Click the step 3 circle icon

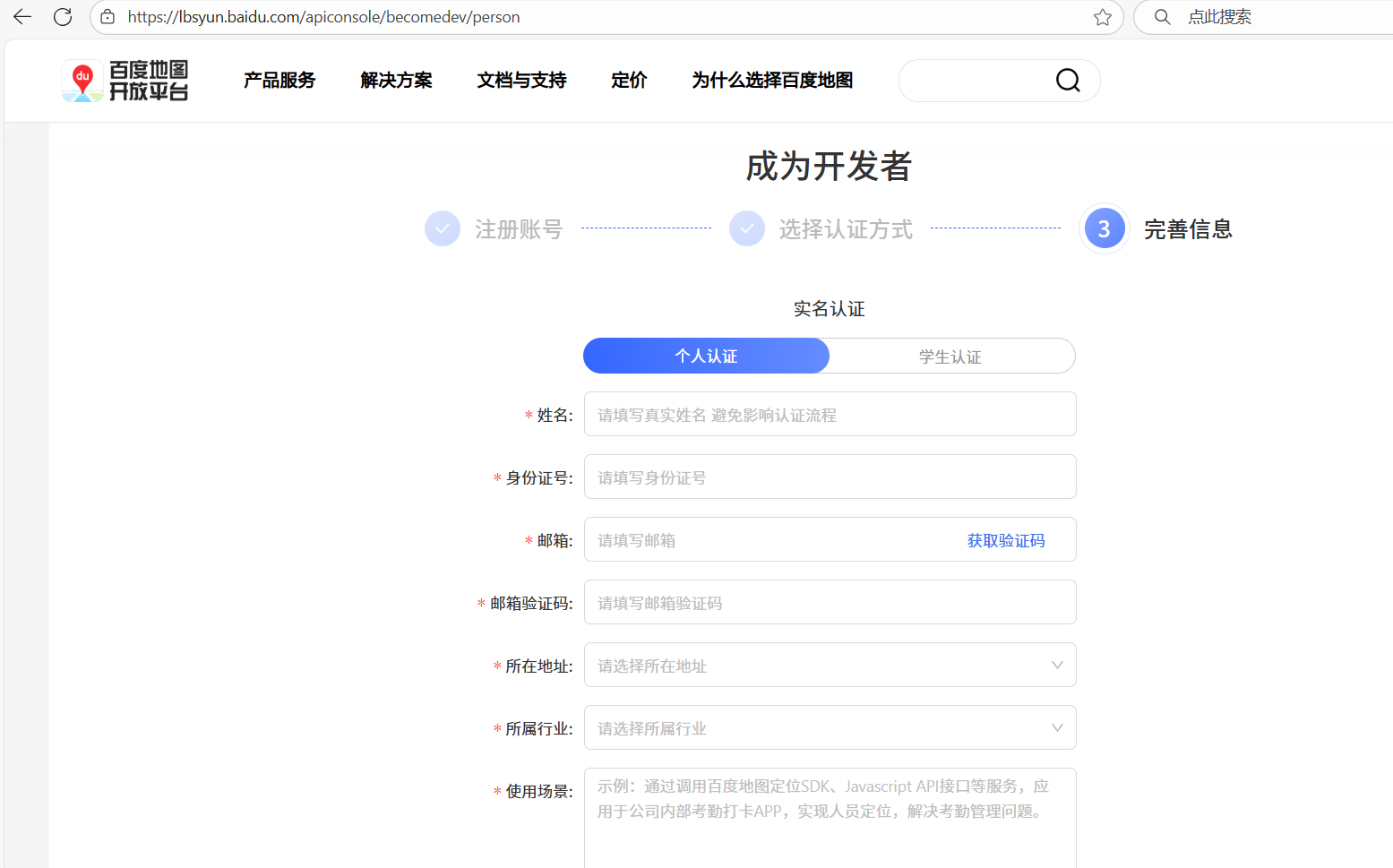click(x=1104, y=229)
